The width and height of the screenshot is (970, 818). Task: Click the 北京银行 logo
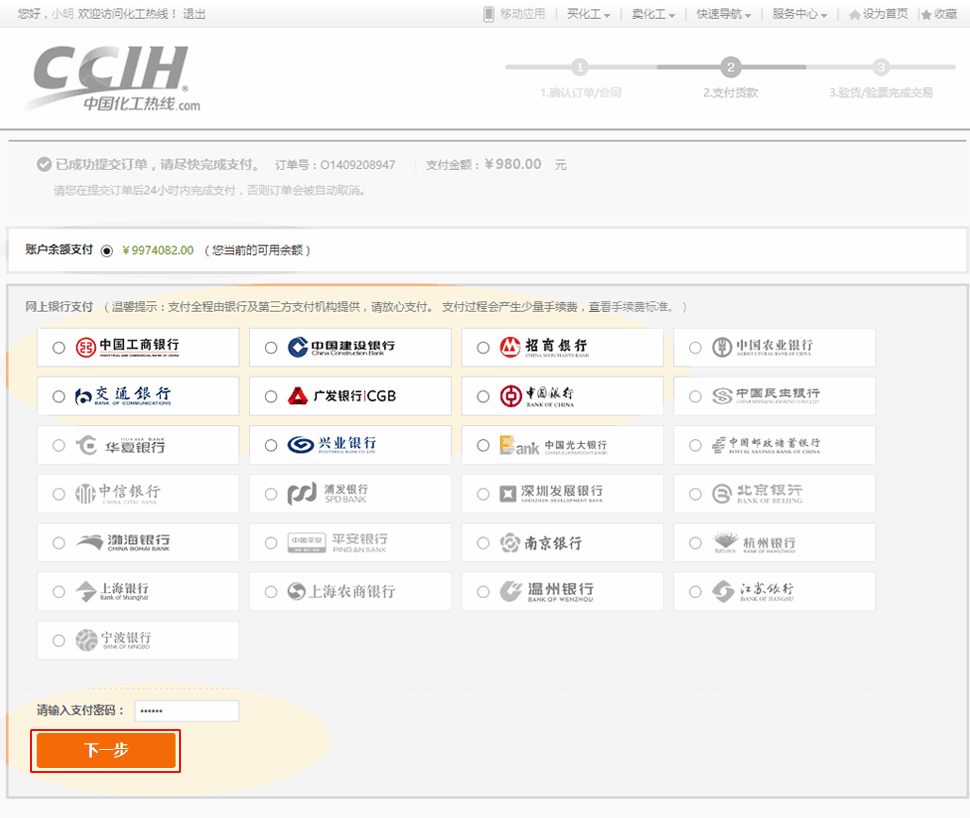(x=757, y=494)
